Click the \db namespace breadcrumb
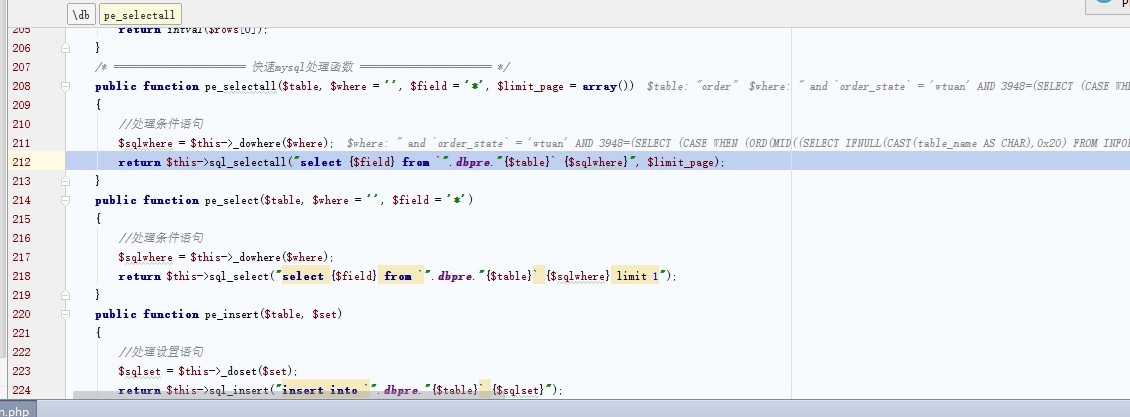 [81, 14]
